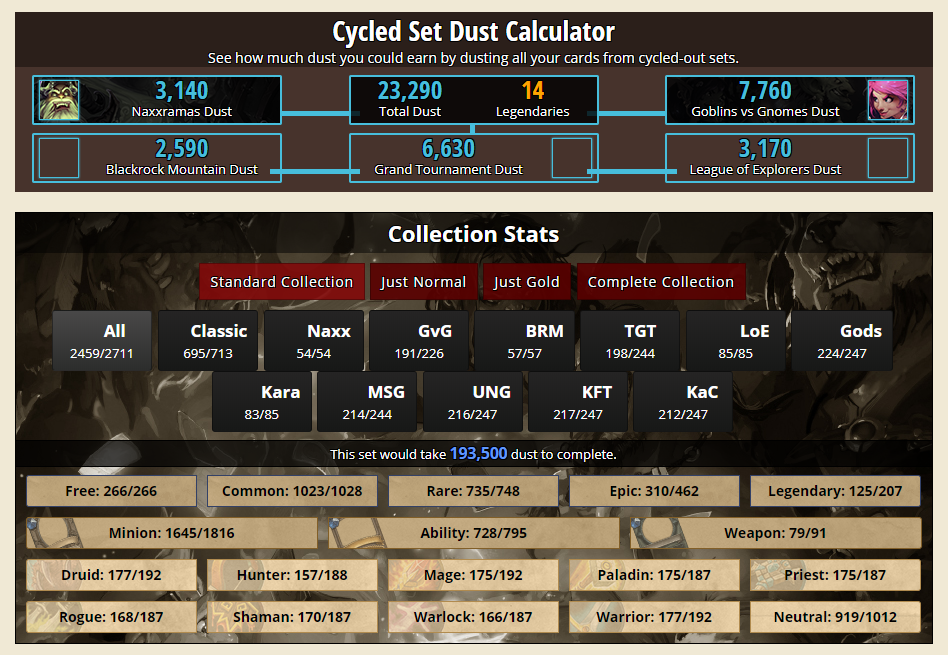Click the Goblins vs Gnomes pink-haired portrait
The width and height of the screenshot is (948, 655).
pyautogui.click(x=888, y=100)
